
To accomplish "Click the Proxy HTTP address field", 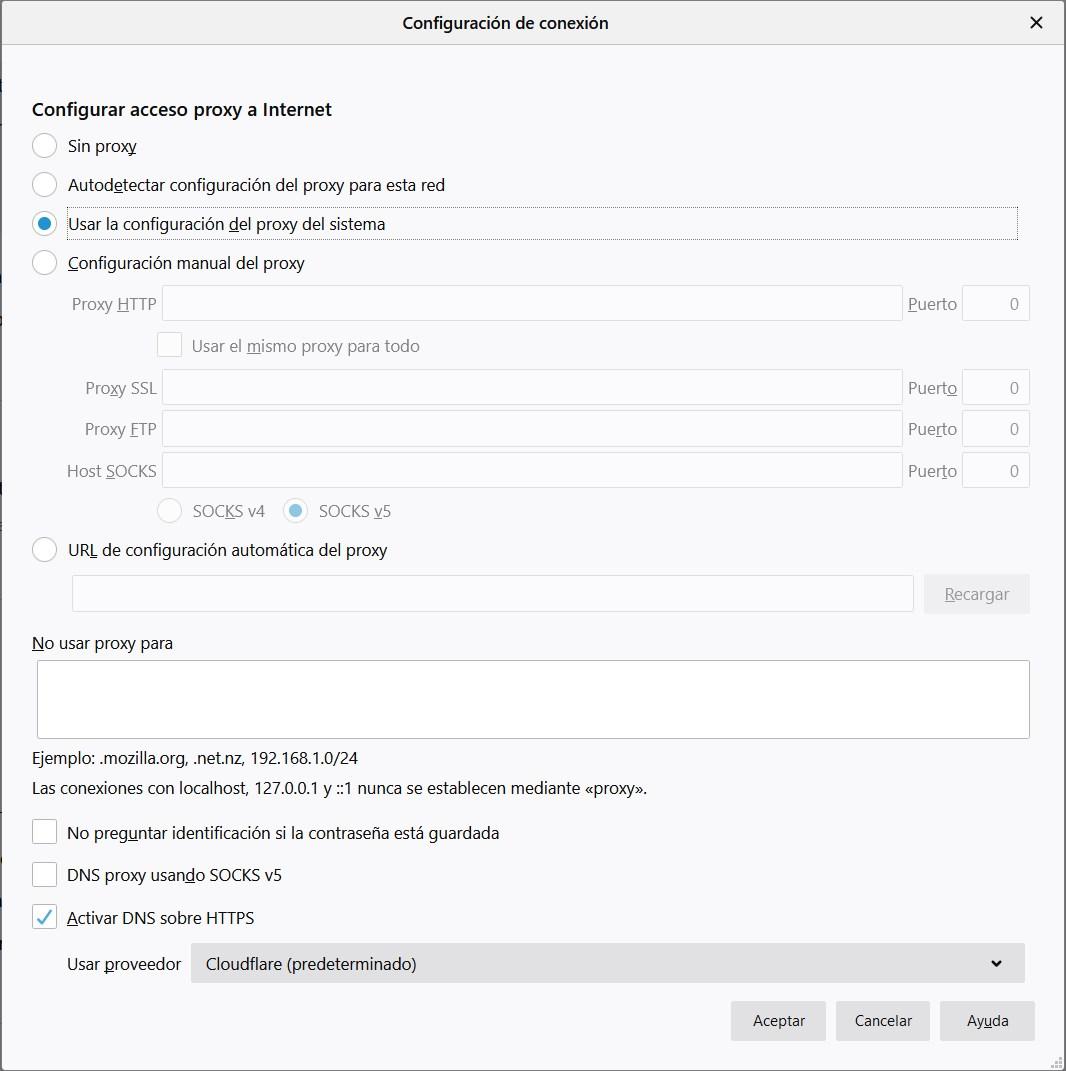I will coord(532,304).
